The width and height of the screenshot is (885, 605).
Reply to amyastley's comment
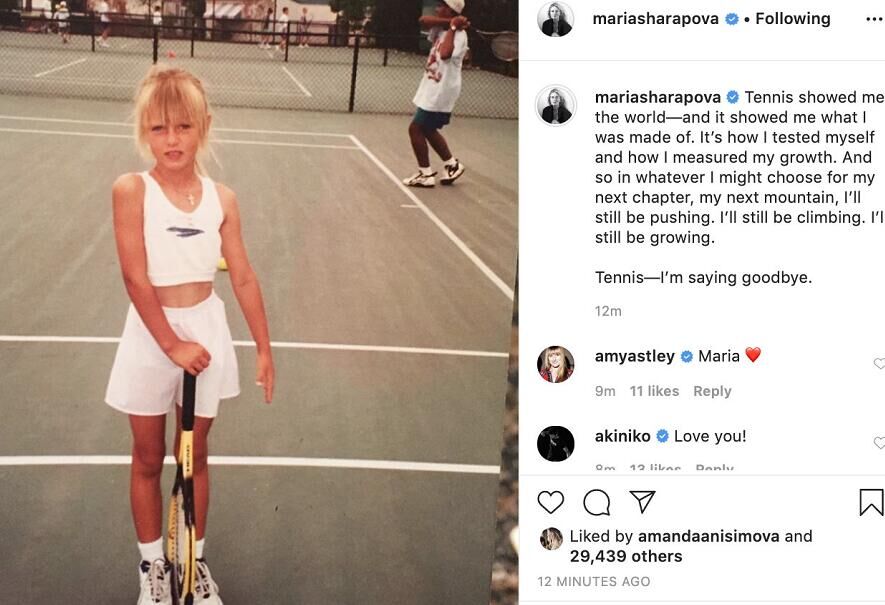tap(712, 391)
